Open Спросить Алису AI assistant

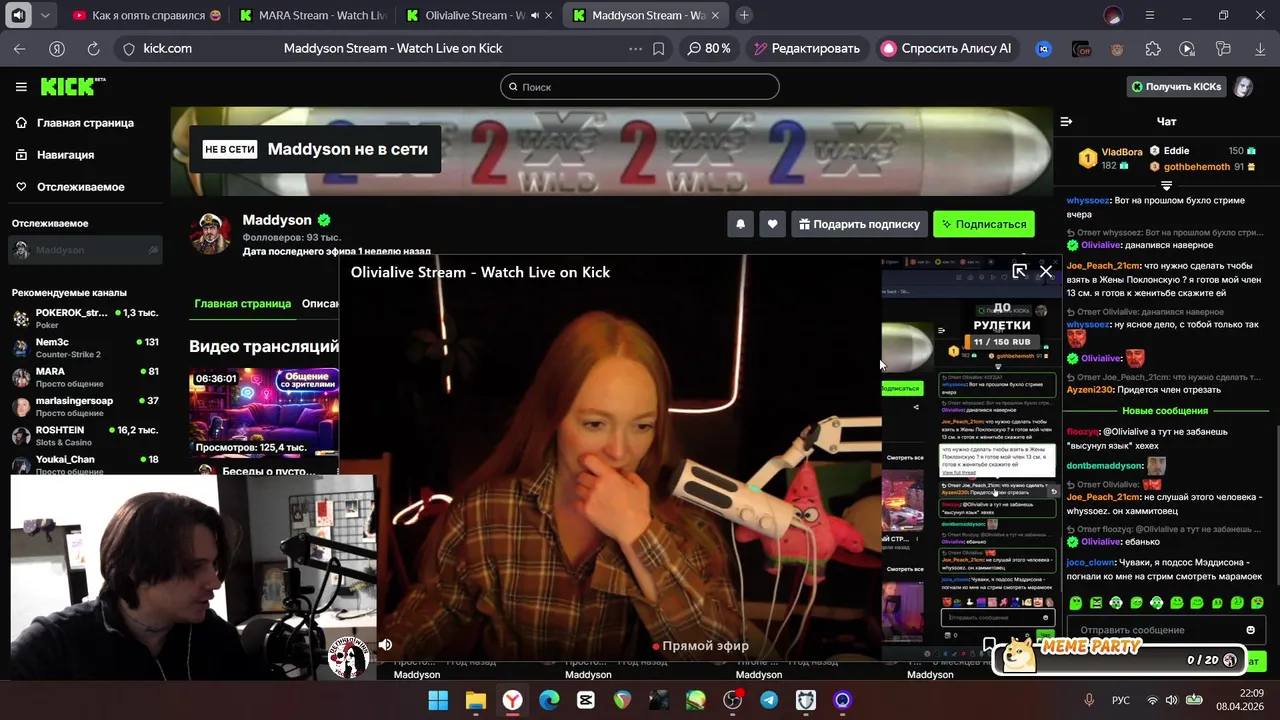pyautogui.click(x=946, y=48)
